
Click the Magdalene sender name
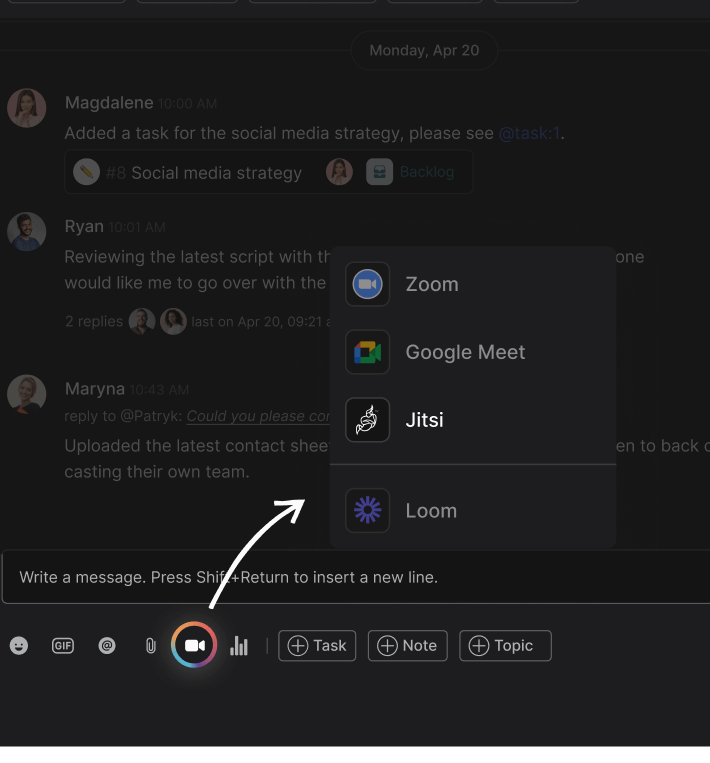(109, 103)
